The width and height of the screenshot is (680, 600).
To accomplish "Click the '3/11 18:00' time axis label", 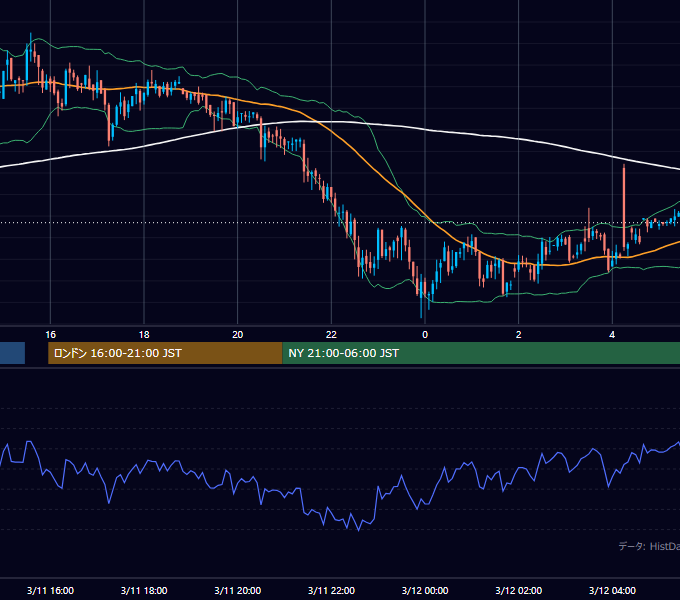I will 144,590.
